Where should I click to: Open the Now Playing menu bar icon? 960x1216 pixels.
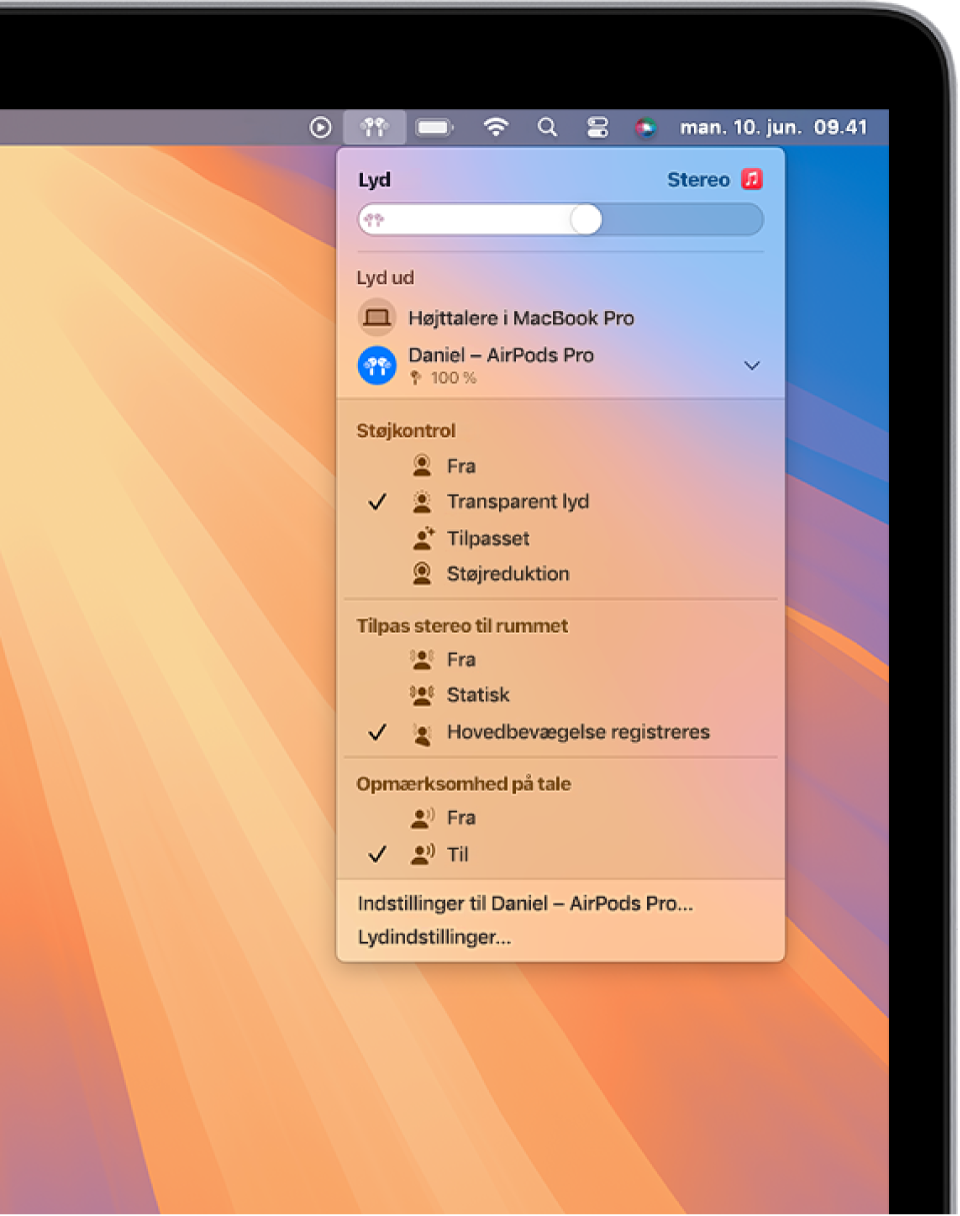tap(320, 127)
